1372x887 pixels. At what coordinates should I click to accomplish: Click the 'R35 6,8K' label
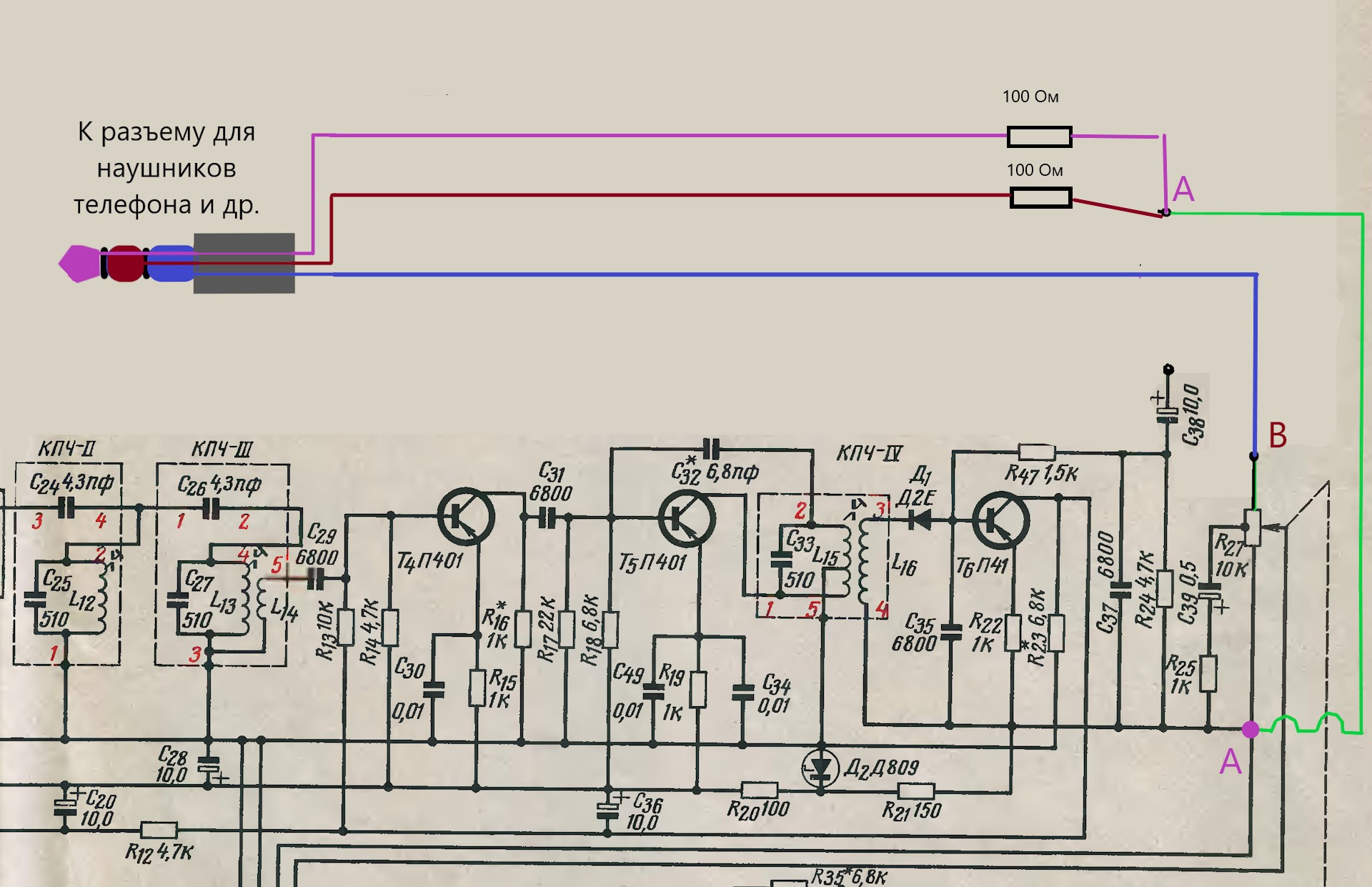[849, 877]
